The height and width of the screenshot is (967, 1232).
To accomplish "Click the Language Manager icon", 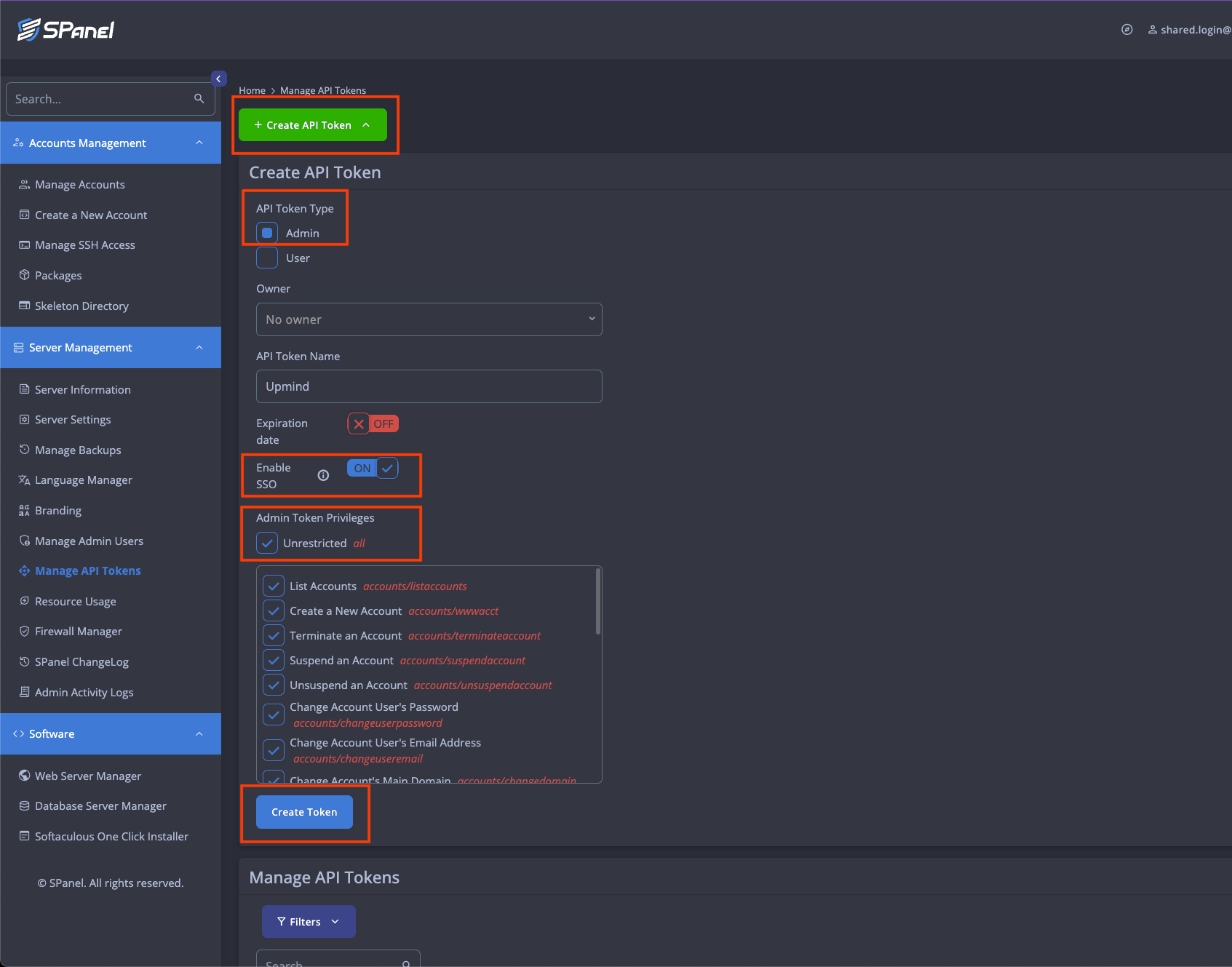I will coord(24,480).
